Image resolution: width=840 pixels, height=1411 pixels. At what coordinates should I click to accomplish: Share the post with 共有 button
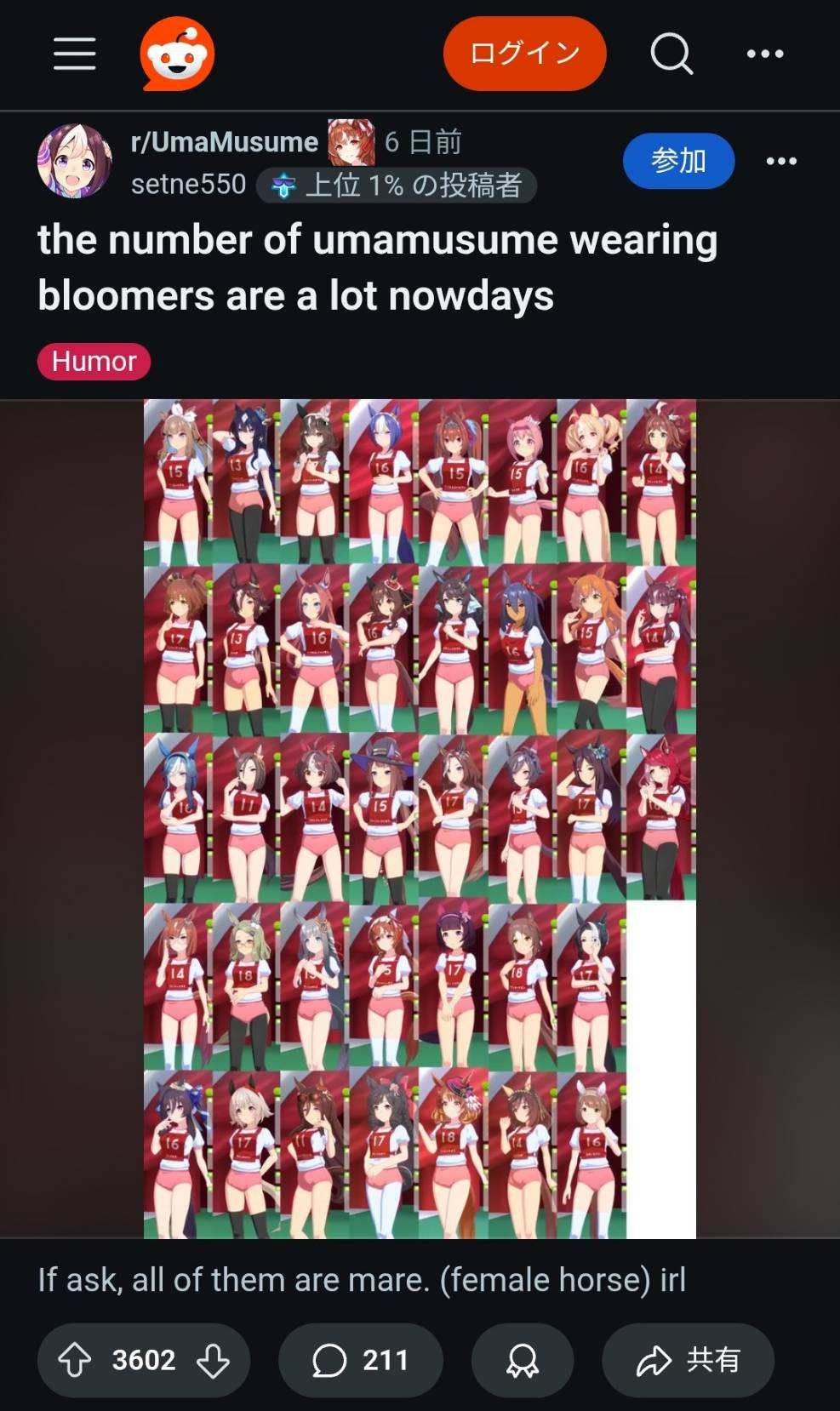click(688, 1359)
